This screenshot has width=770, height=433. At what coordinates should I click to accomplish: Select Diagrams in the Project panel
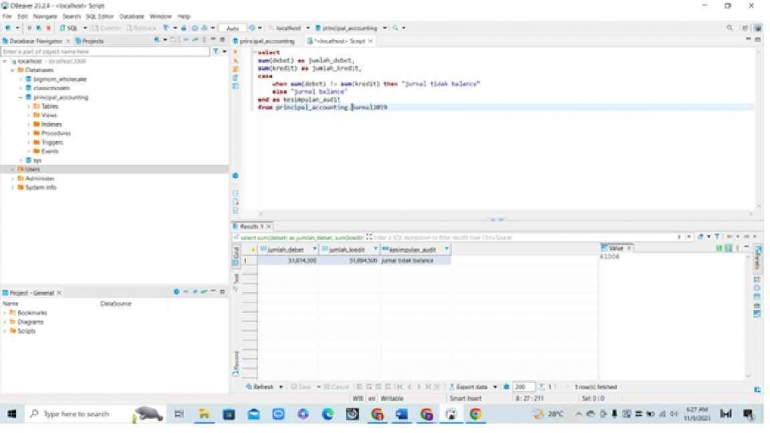30,322
